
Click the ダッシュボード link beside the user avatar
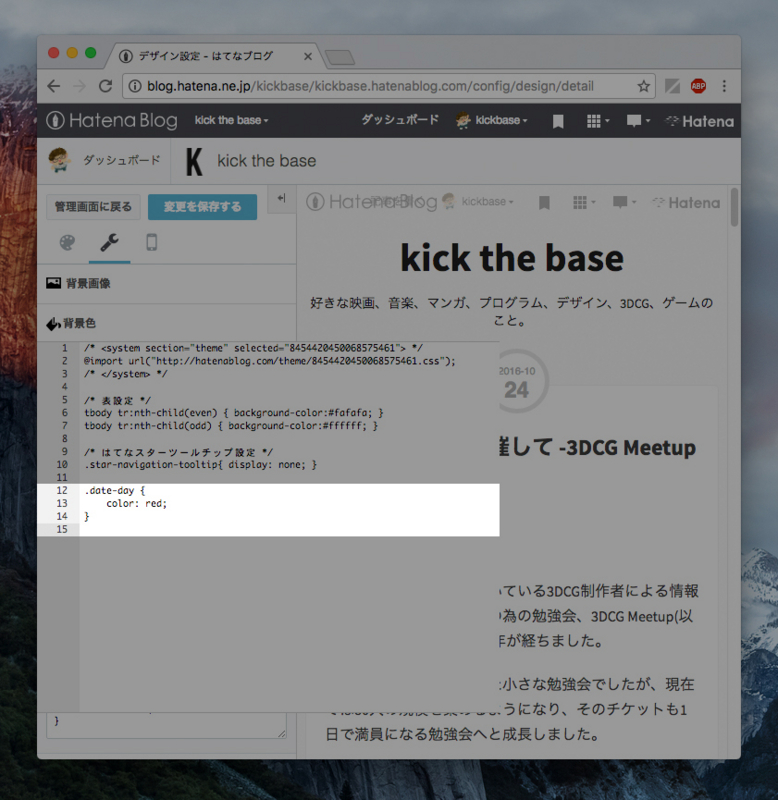tap(121, 160)
